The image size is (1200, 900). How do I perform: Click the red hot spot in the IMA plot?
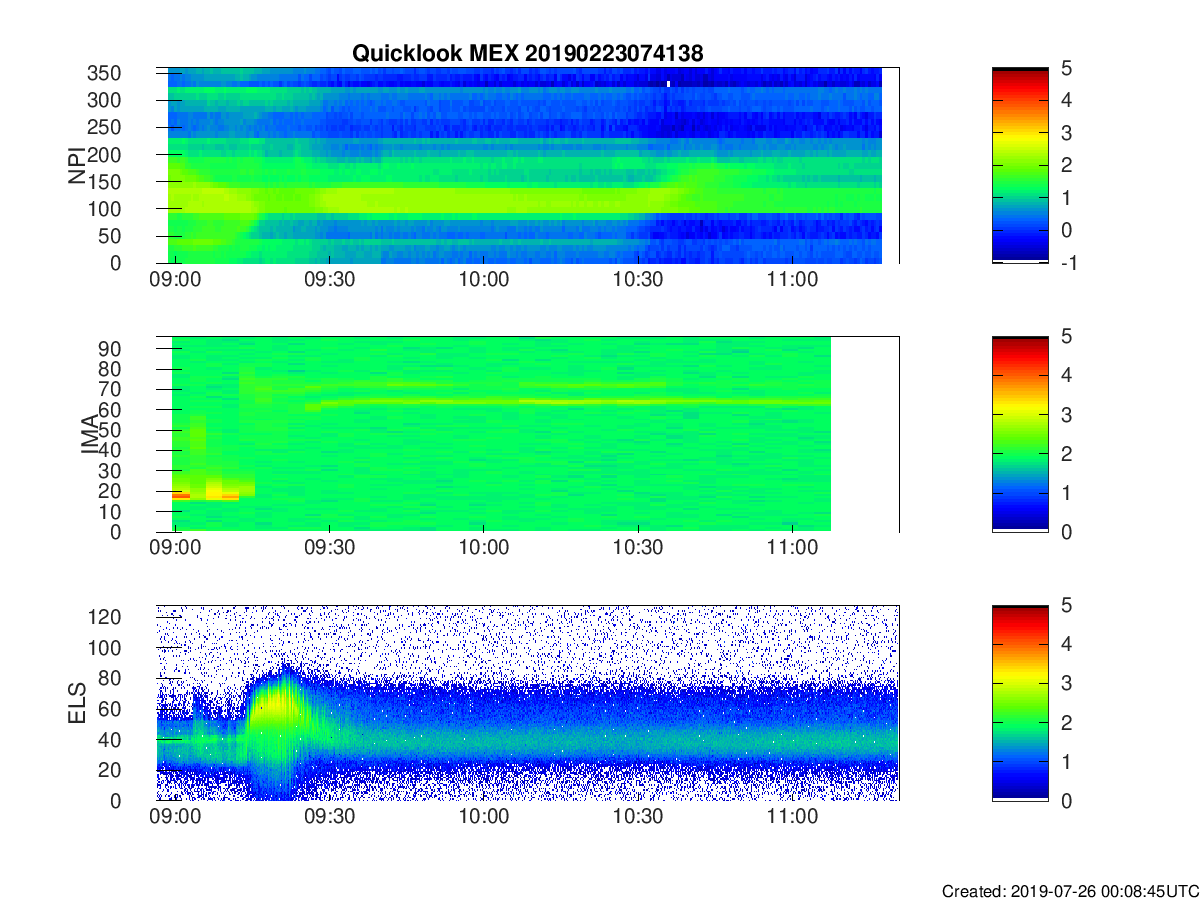pyautogui.click(x=181, y=495)
